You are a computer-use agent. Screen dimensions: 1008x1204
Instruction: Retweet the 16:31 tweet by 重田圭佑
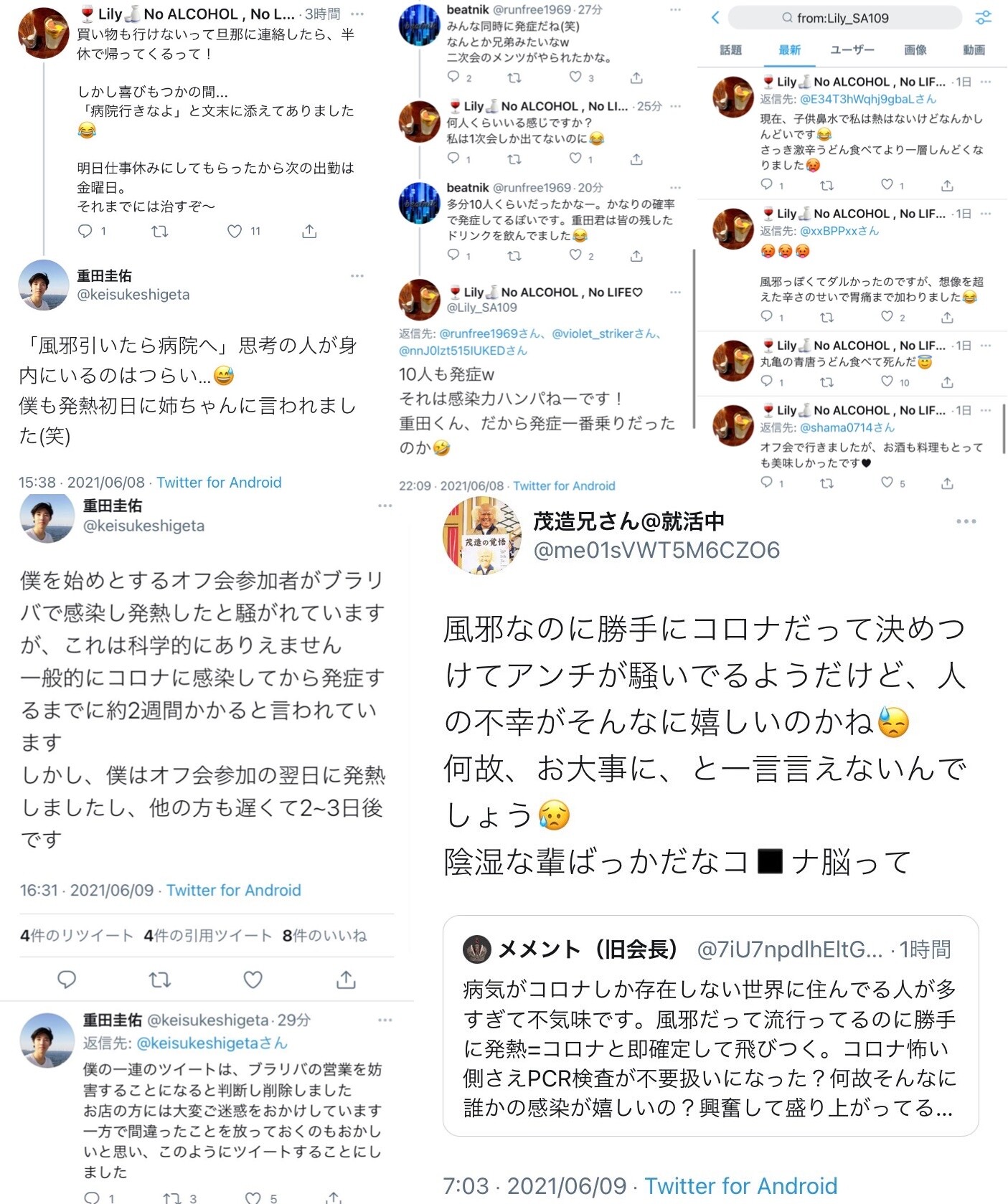pos(159,979)
